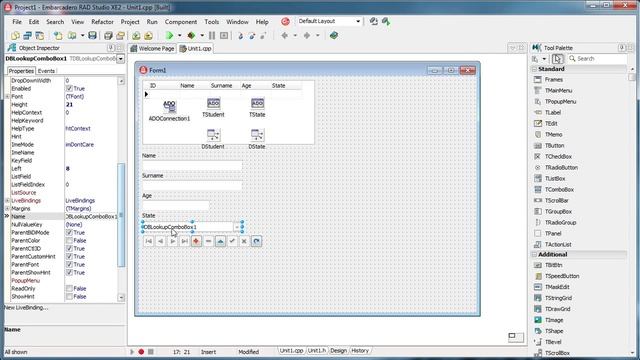Screen dimensions: 640x360
Task: Open the component selector dropdown in Object Inspector
Action: coord(120,59)
